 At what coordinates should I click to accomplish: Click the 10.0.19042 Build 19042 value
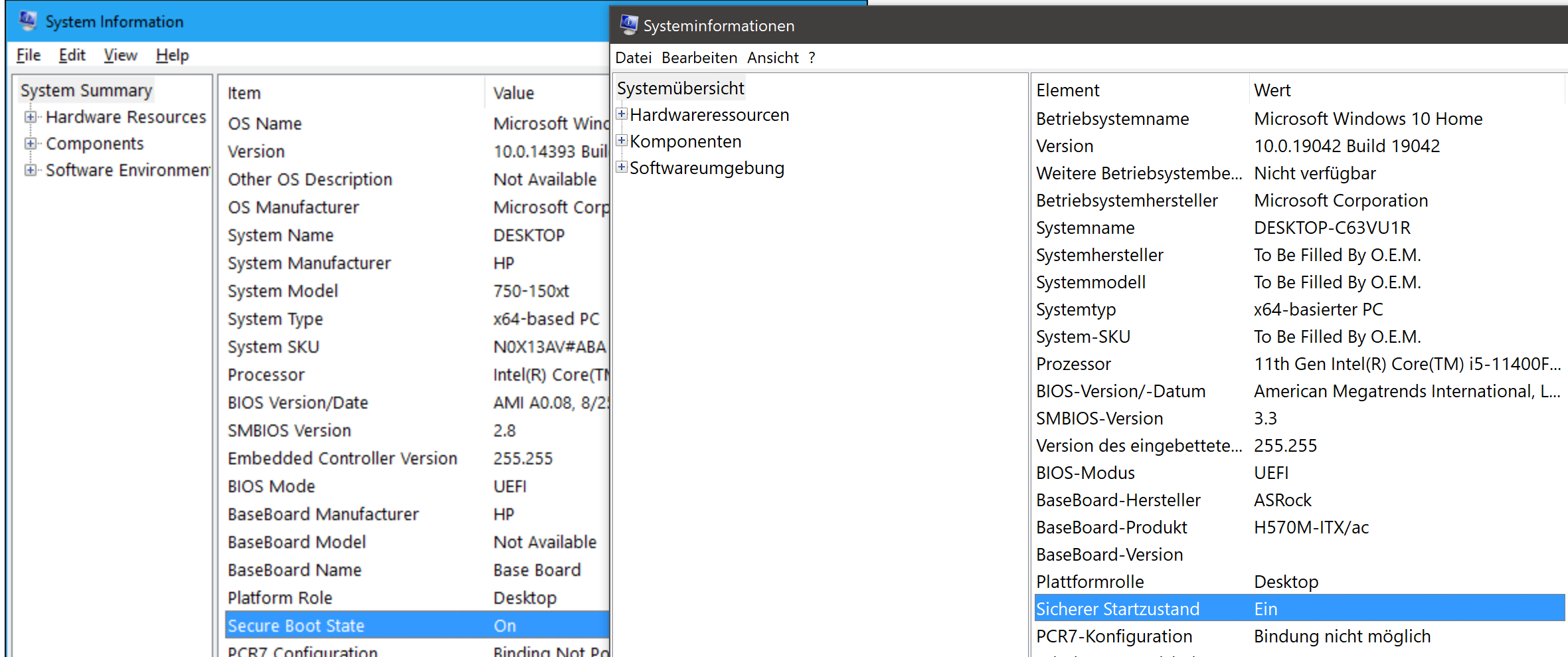(x=1347, y=146)
